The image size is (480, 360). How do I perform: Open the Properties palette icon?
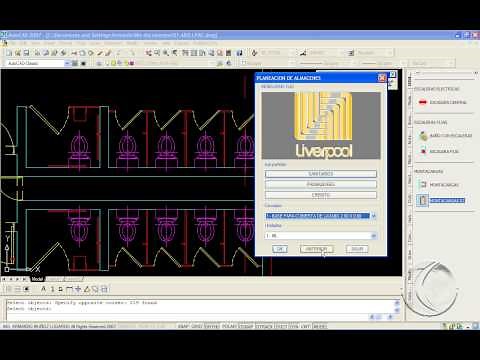(x=185, y=53)
